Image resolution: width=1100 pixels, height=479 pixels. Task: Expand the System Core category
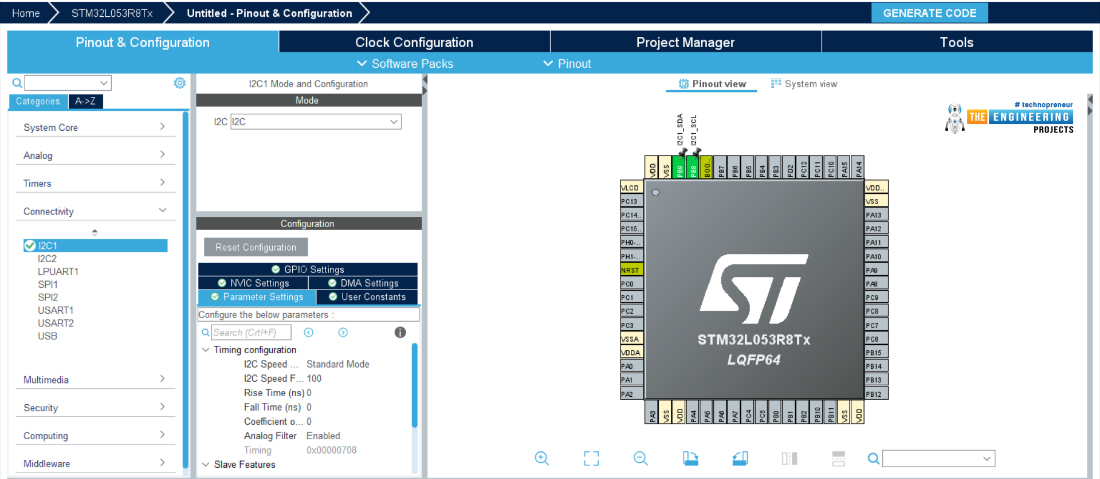click(95, 128)
